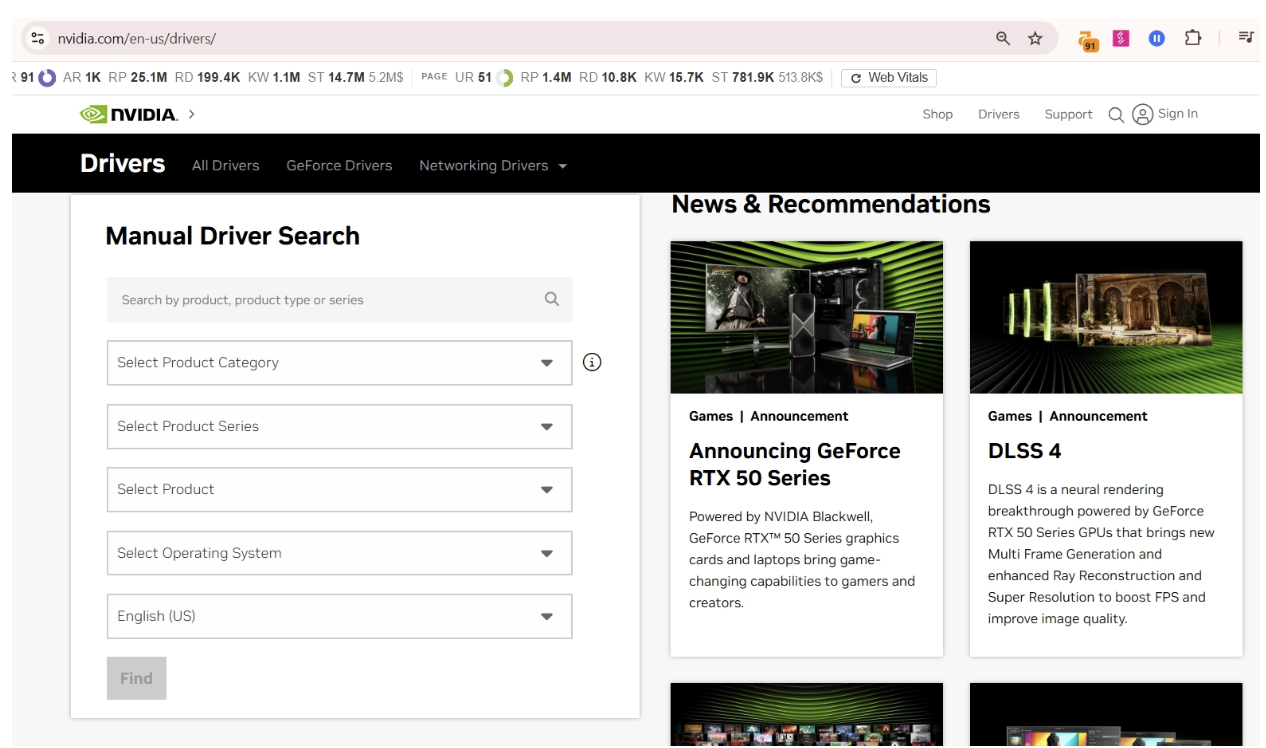Click the Find button
This screenshot has height=748, width=1266.
[x=136, y=678]
